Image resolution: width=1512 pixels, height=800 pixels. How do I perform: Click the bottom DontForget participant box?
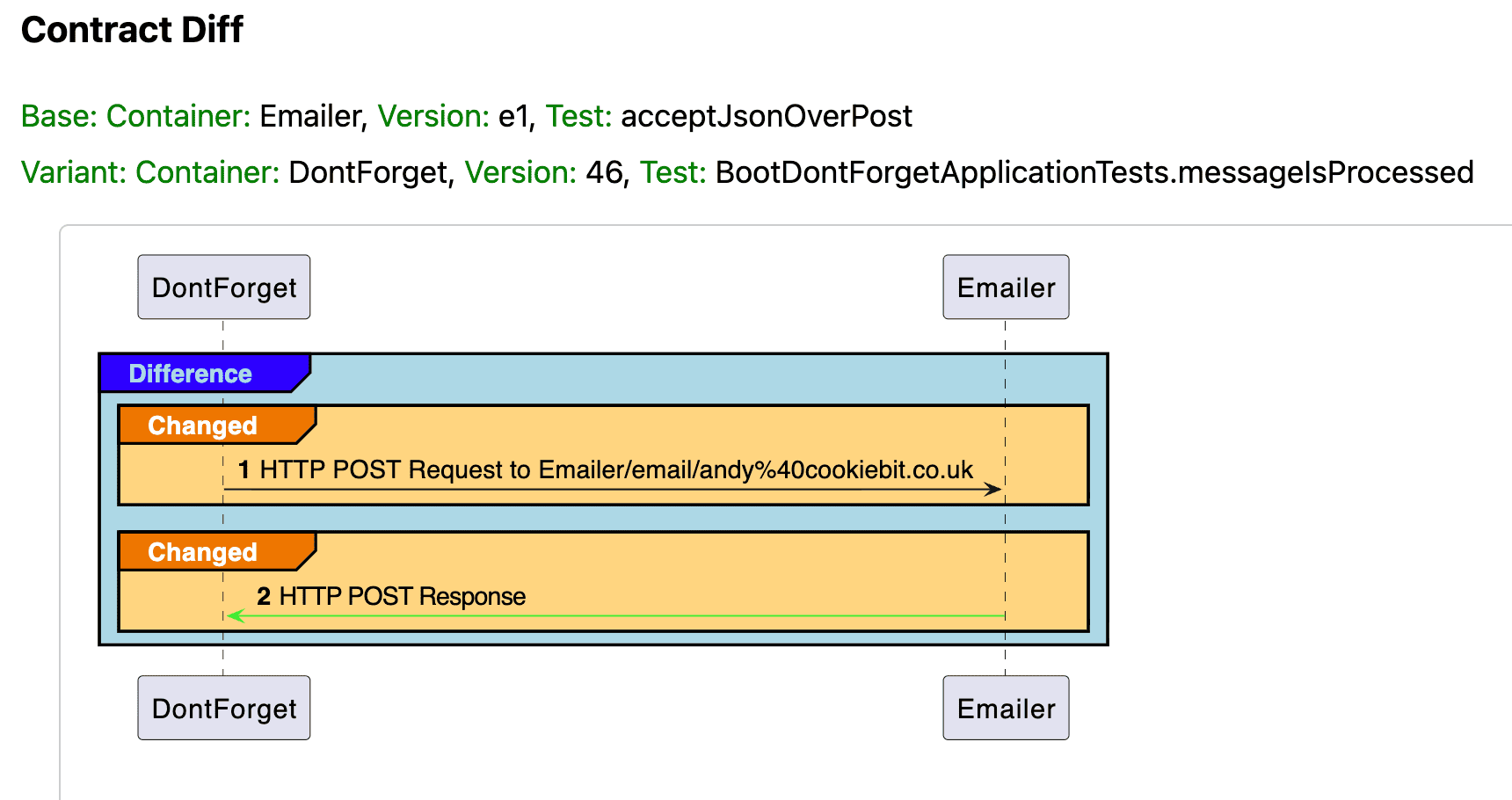click(223, 707)
